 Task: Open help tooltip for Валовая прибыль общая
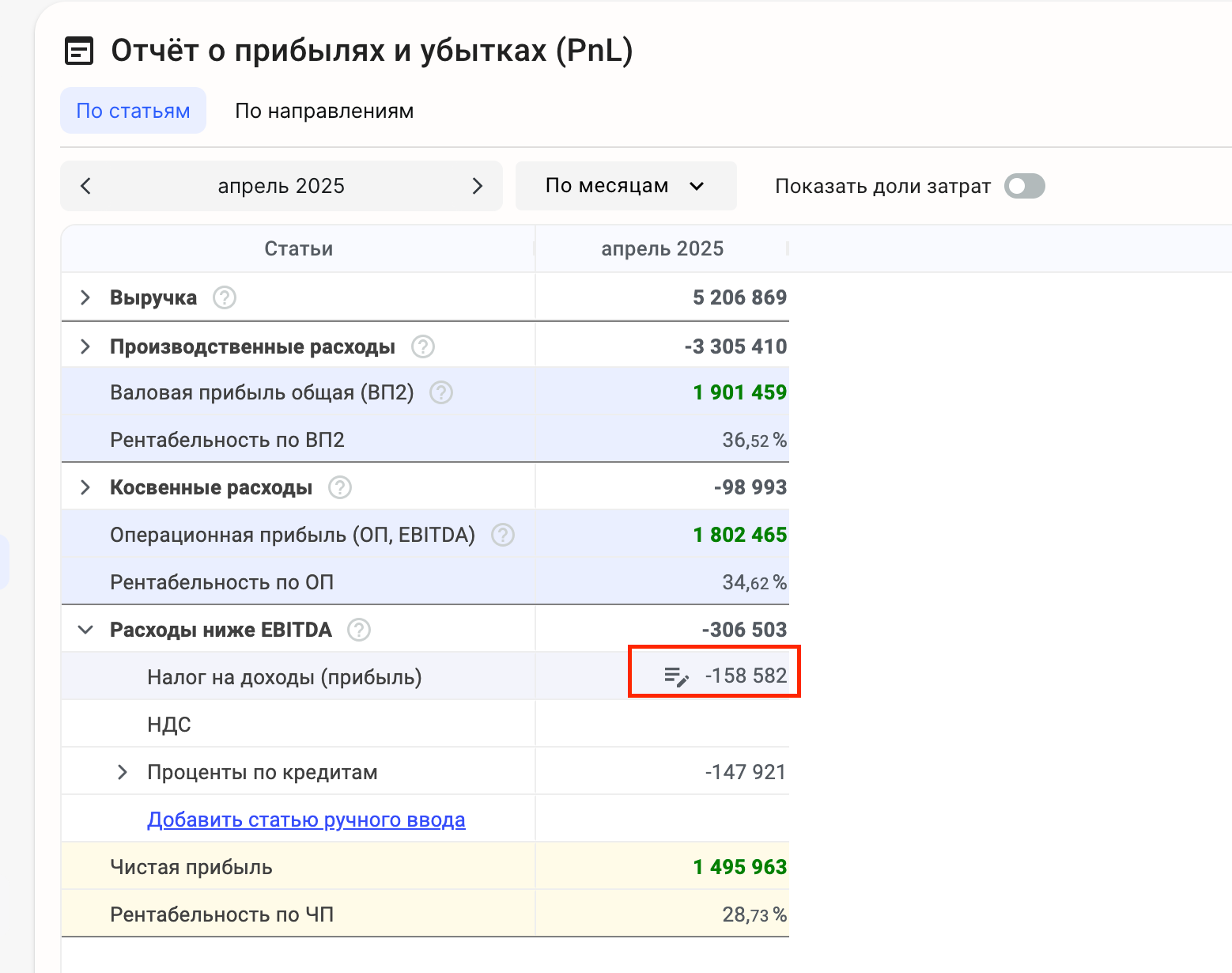click(440, 392)
